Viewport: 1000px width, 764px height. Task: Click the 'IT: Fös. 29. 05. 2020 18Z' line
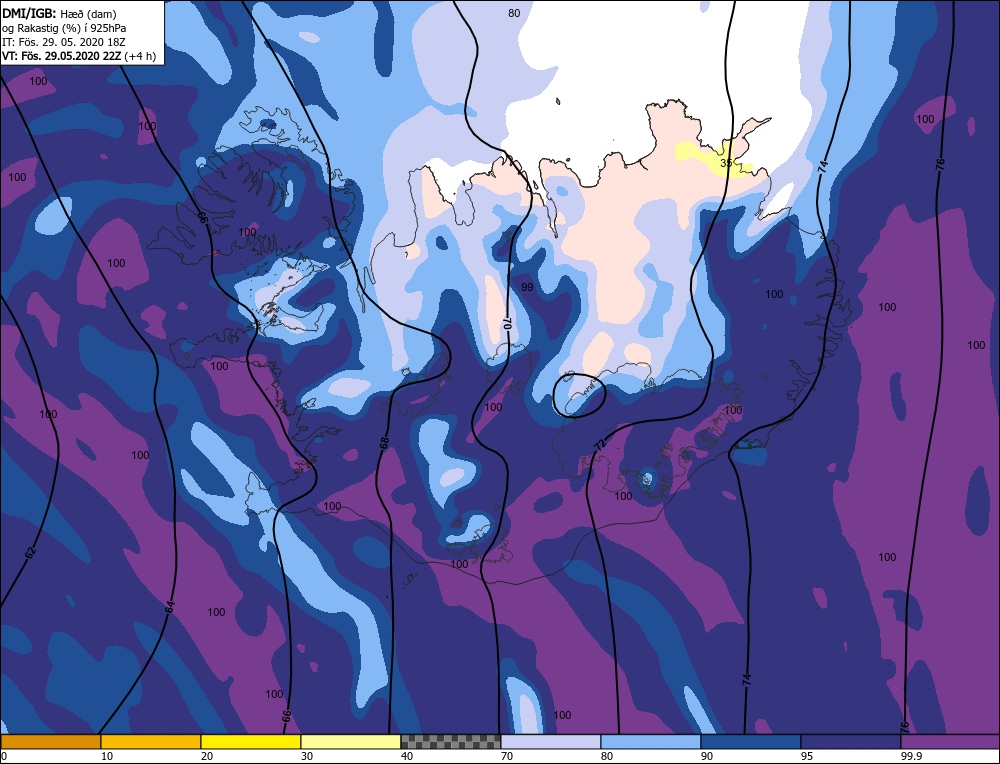click(63, 42)
